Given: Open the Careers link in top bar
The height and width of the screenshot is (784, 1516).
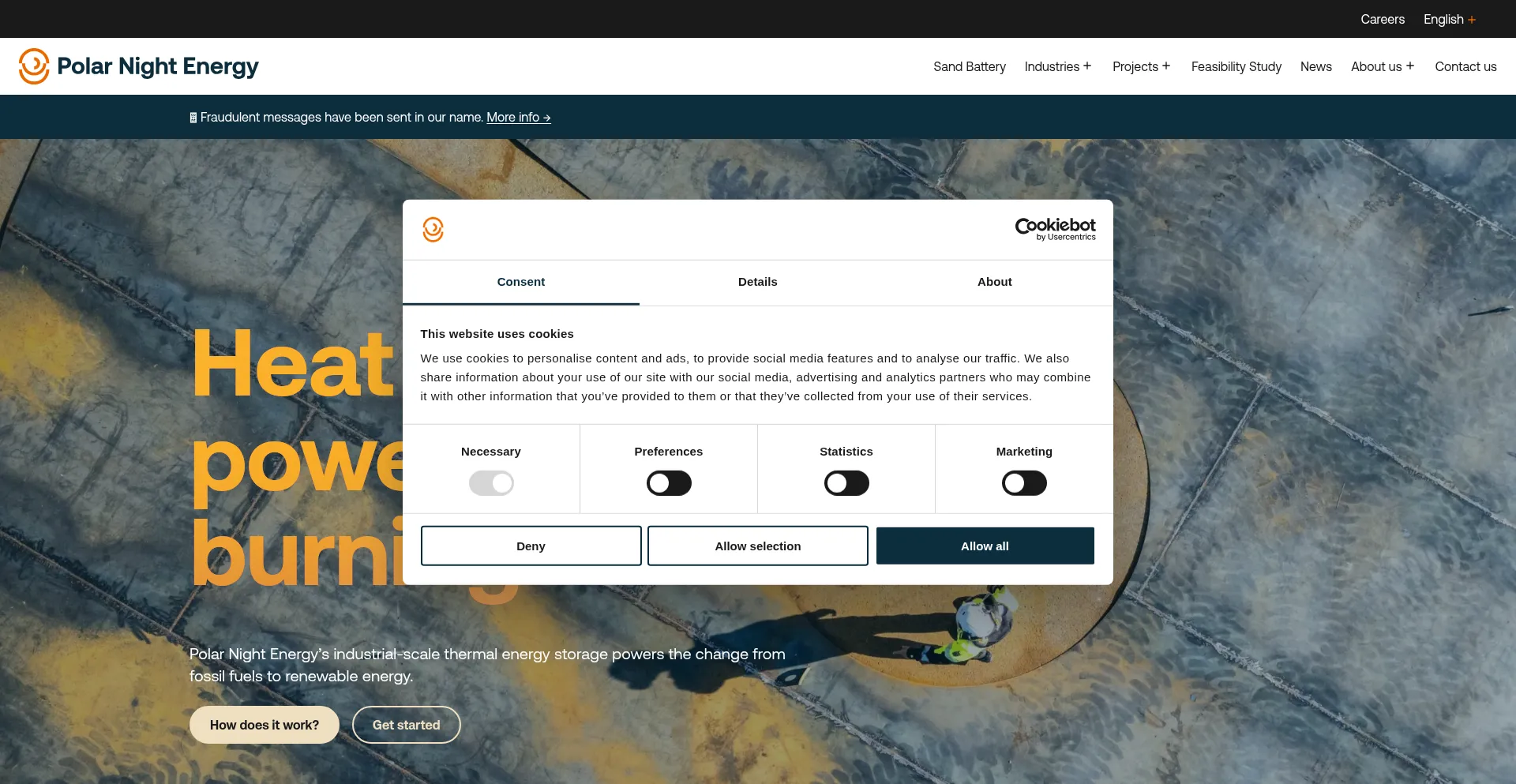Looking at the screenshot, I should [1382, 20].
